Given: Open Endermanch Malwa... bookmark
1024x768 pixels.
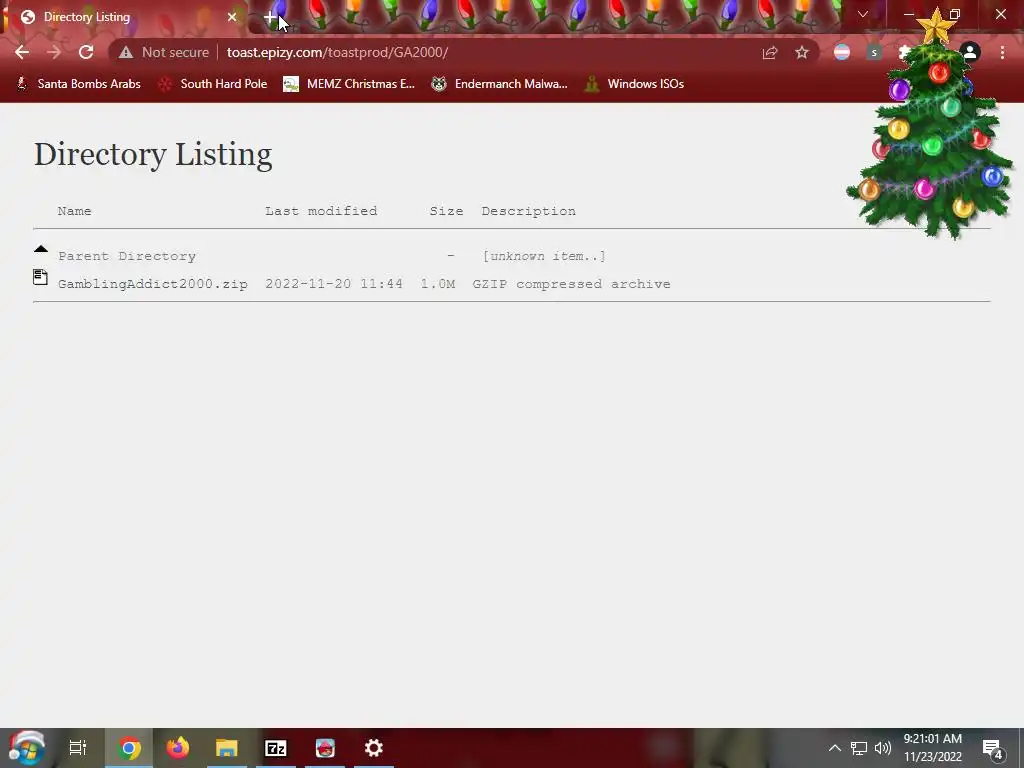Looking at the screenshot, I should pyautogui.click(x=500, y=84).
